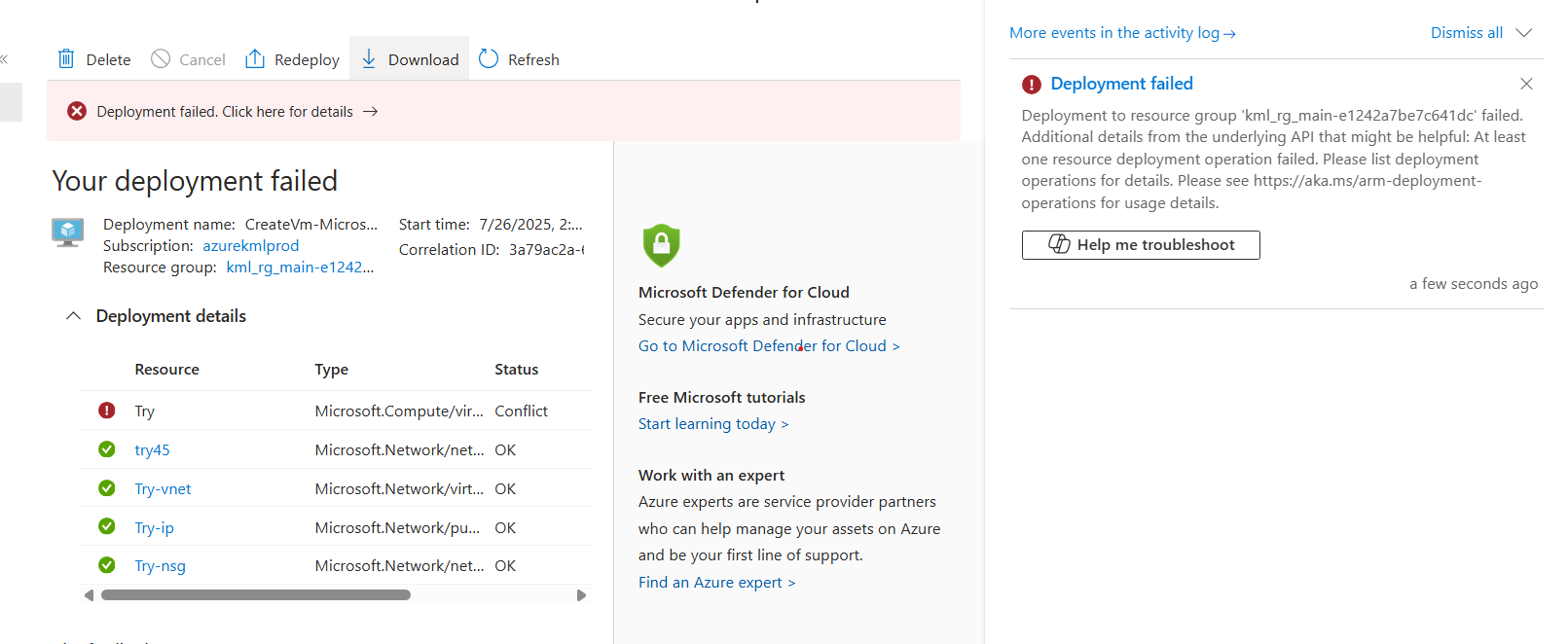This screenshot has width=1568, height=644.
Task: Click the Microsoft Defender green shield icon
Action: click(661, 245)
